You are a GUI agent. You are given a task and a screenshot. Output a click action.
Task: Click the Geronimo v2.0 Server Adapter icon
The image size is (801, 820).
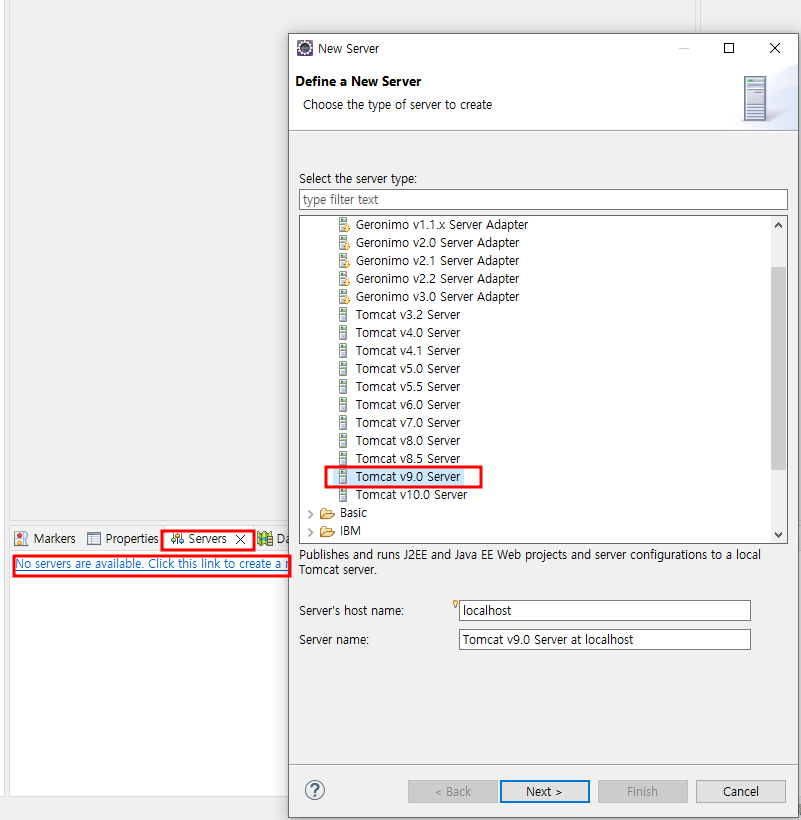(344, 243)
